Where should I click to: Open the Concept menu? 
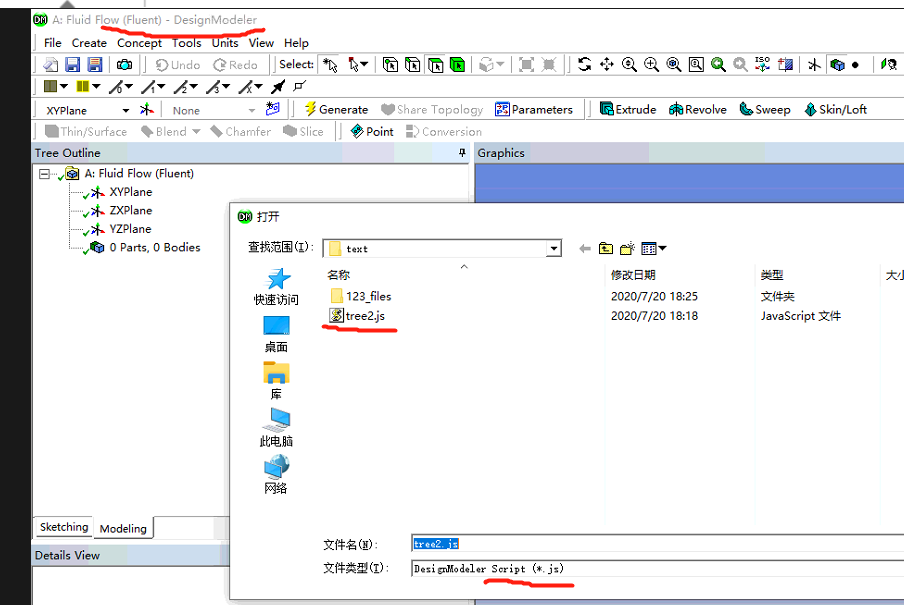139,43
